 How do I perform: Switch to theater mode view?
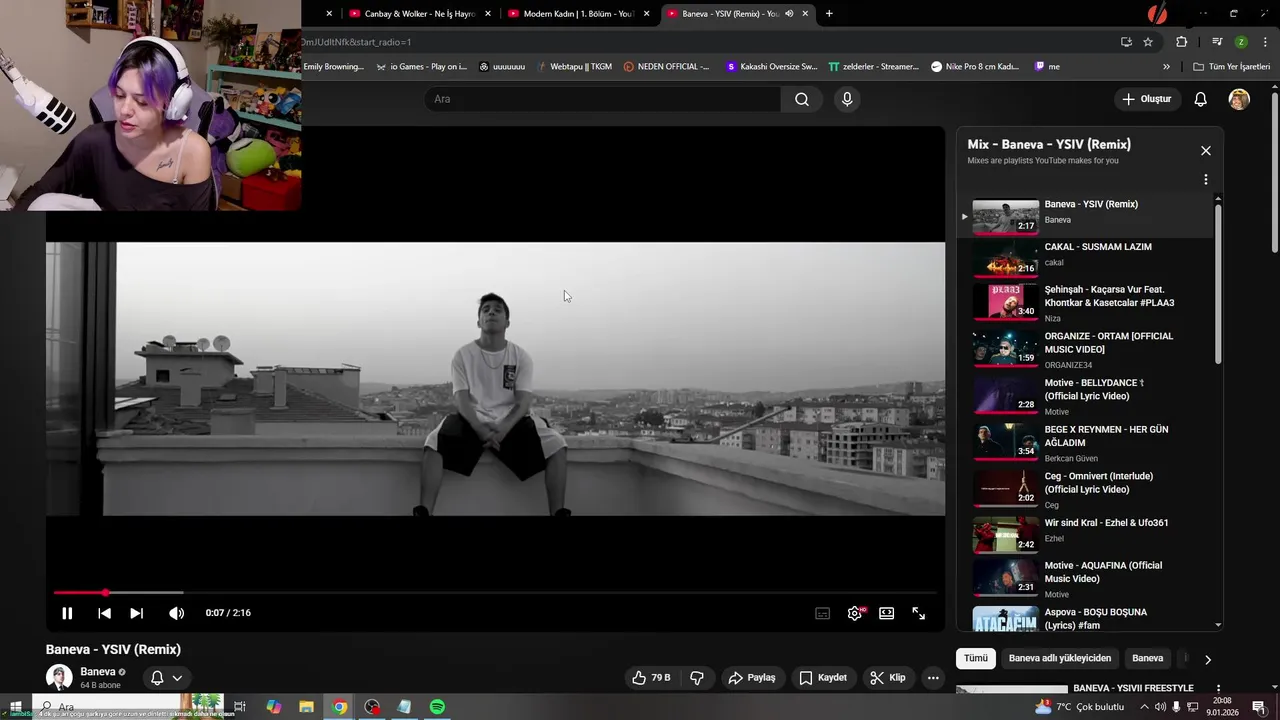pos(886,613)
